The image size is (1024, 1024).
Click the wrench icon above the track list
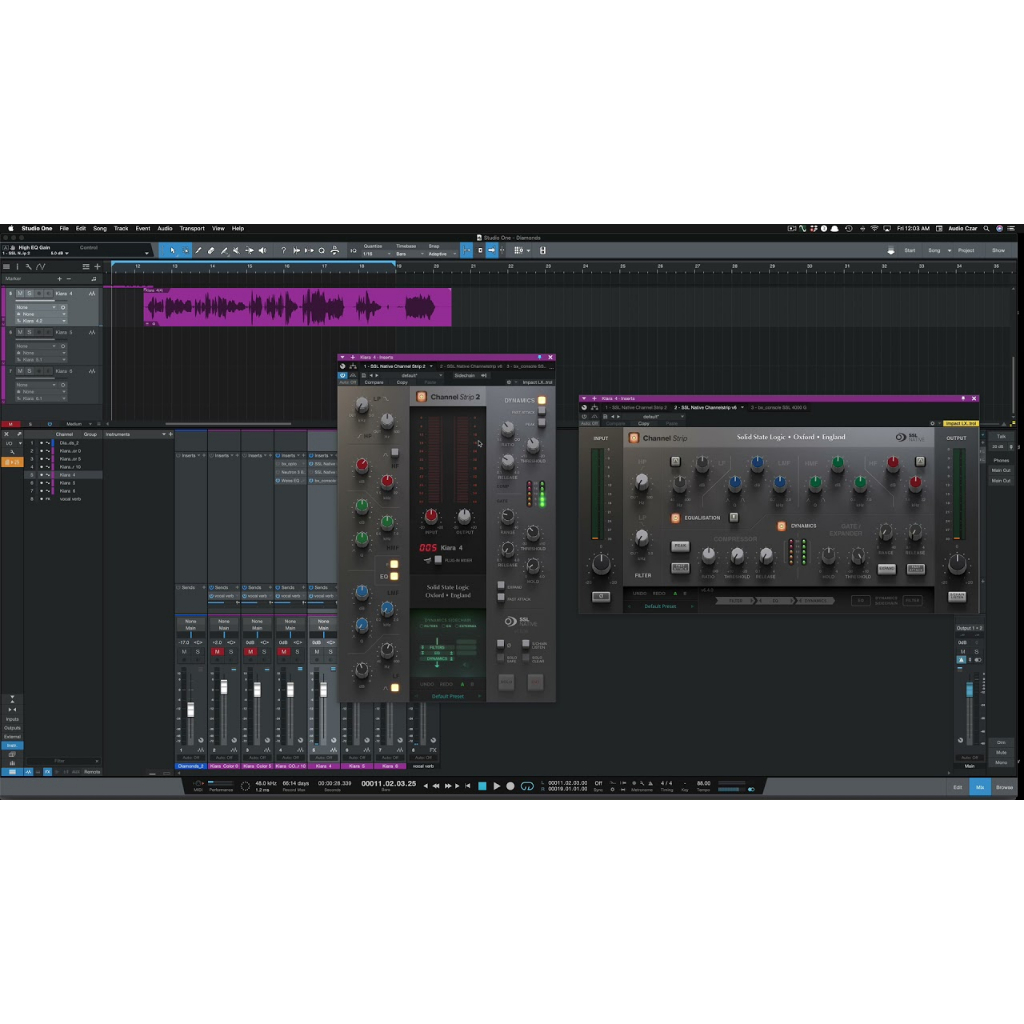click(x=28, y=266)
